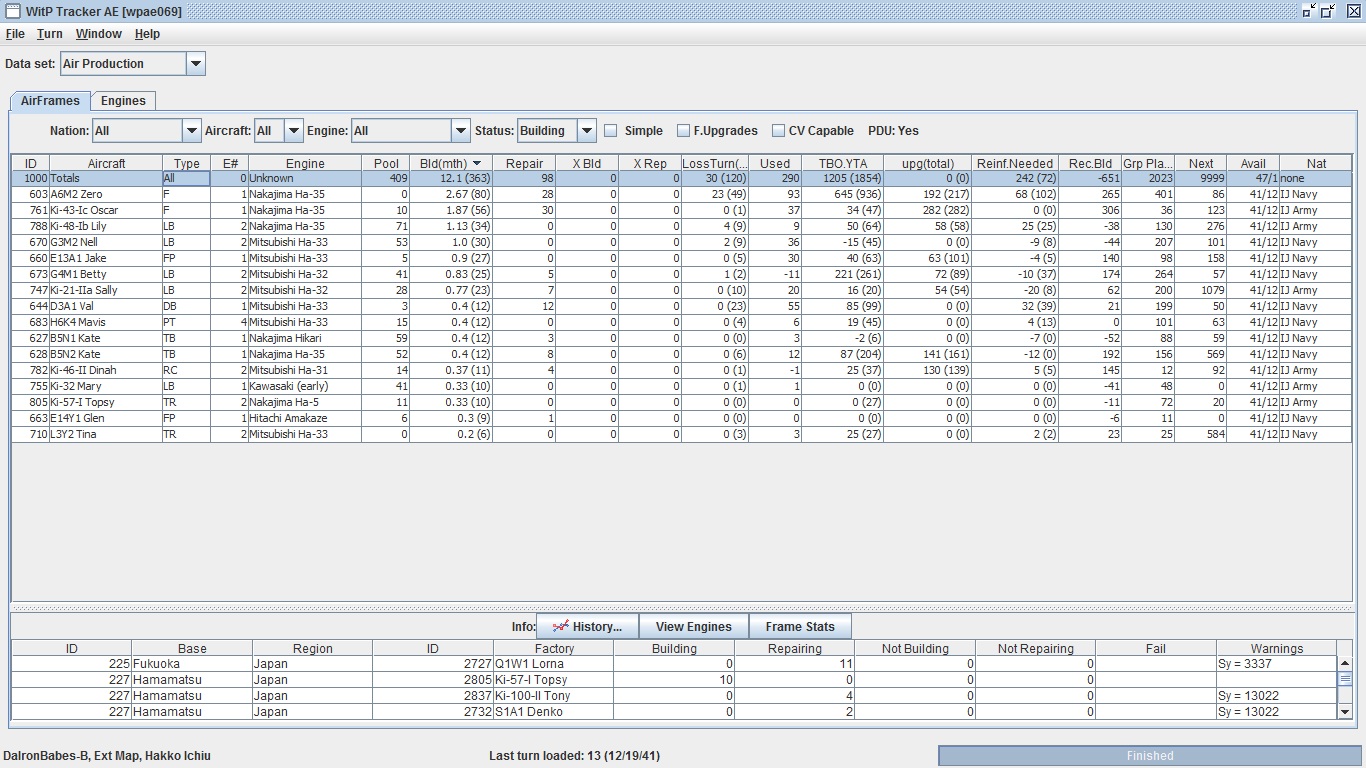Expand the Status dropdown showing Building
The width and height of the screenshot is (1366, 768).
(x=587, y=131)
